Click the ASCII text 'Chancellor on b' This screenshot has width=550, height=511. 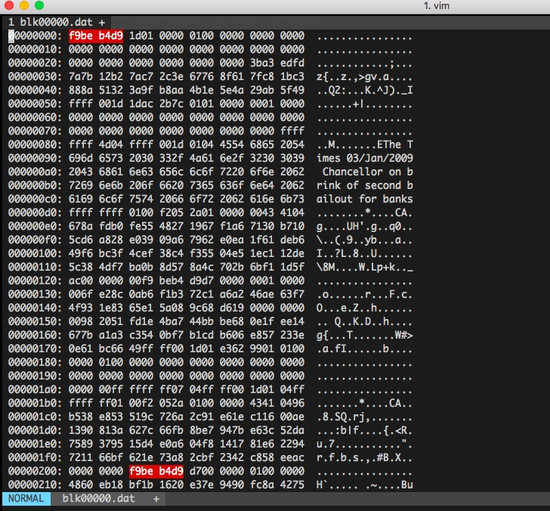point(368,172)
